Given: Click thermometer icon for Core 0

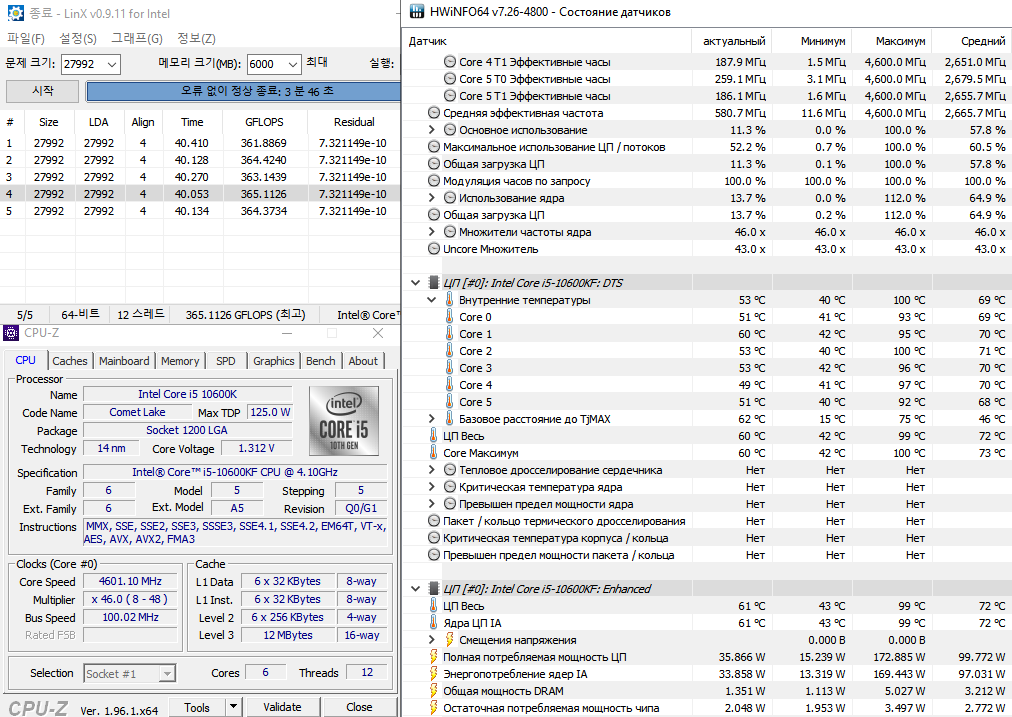Looking at the screenshot, I should coord(450,317).
